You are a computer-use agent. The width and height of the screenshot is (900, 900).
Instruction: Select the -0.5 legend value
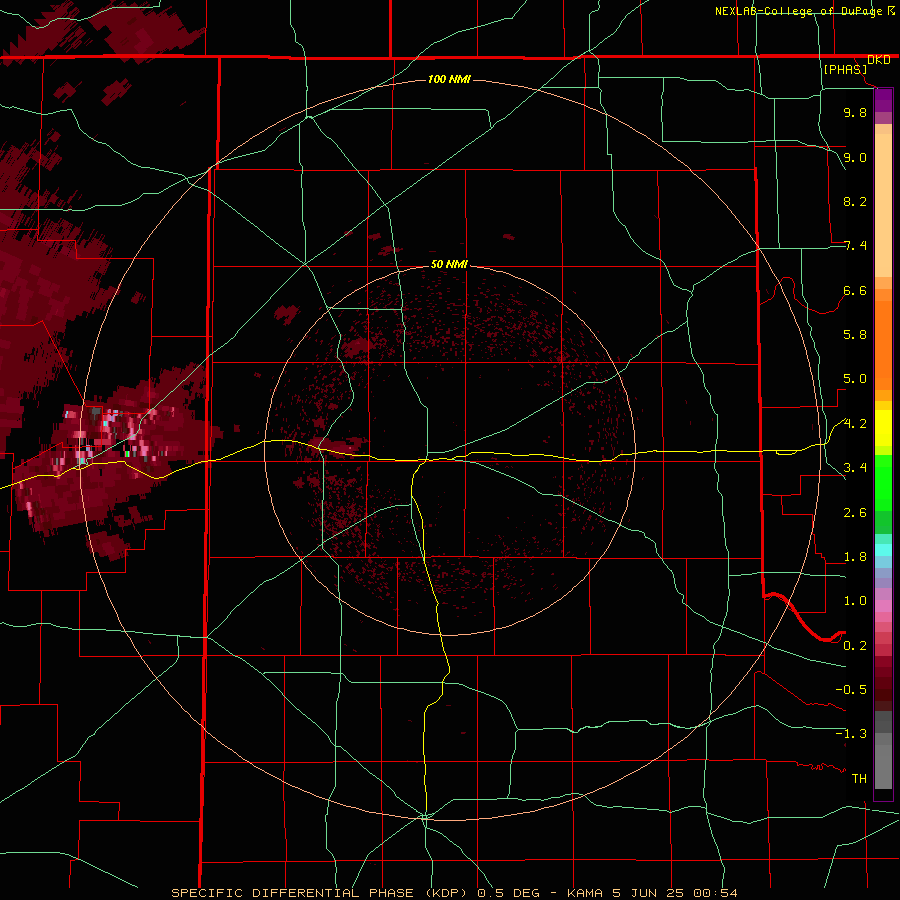coord(851,690)
